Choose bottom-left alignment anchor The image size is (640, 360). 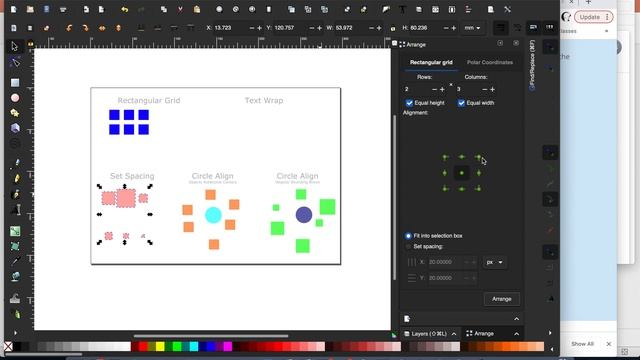click(445, 189)
